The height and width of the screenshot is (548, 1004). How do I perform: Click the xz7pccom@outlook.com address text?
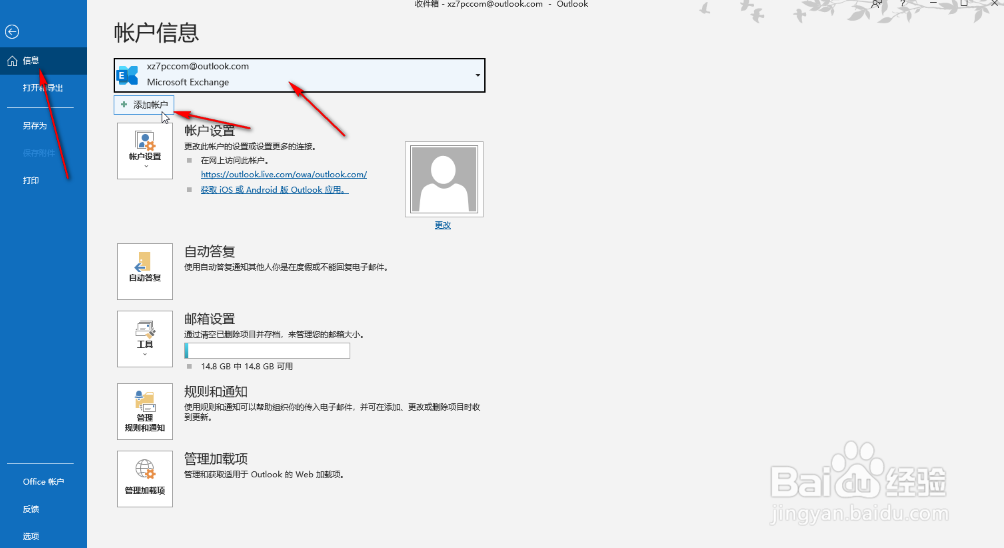click(x=197, y=66)
